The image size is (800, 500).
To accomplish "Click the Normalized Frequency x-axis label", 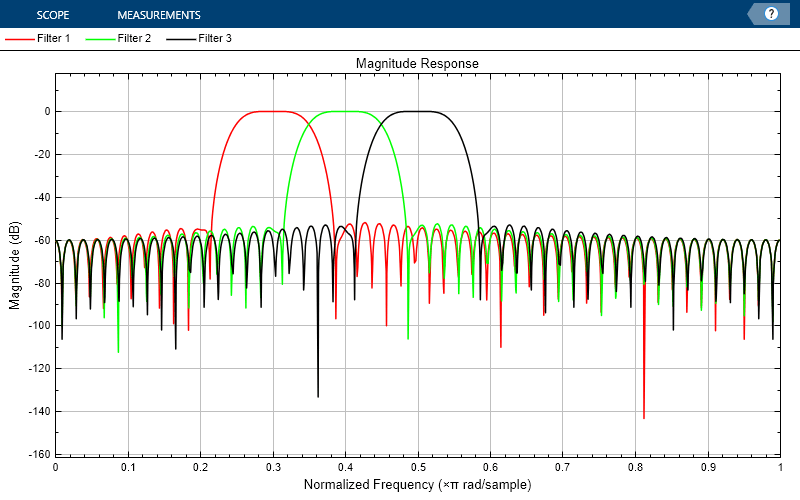I will point(417,484).
